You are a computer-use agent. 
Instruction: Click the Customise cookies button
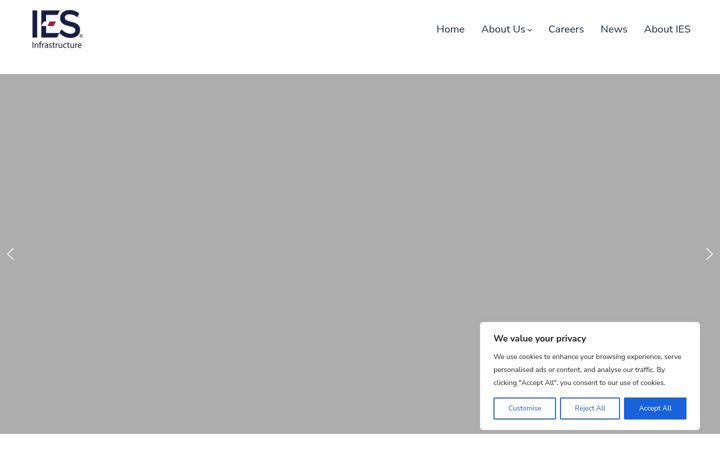click(x=524, y=408)
